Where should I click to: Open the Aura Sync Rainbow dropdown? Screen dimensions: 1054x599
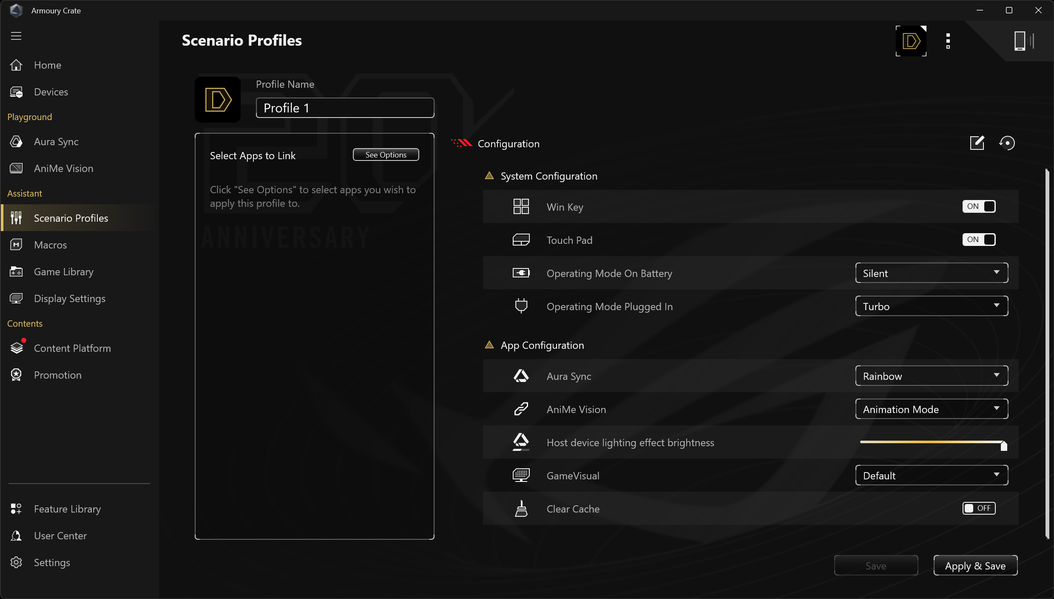tap(931, 376)
